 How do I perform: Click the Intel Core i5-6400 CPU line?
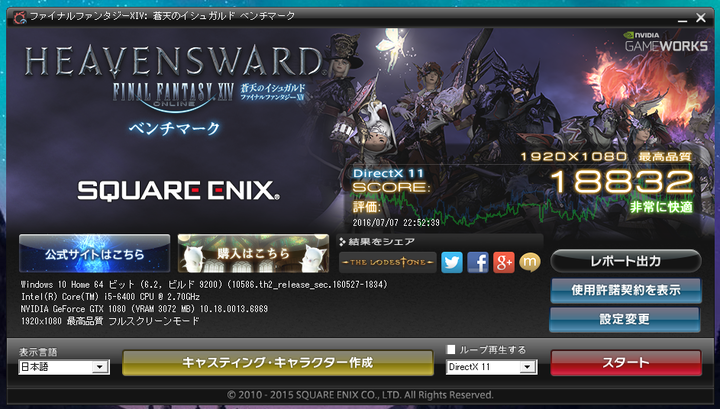click(x=110, y=297)
